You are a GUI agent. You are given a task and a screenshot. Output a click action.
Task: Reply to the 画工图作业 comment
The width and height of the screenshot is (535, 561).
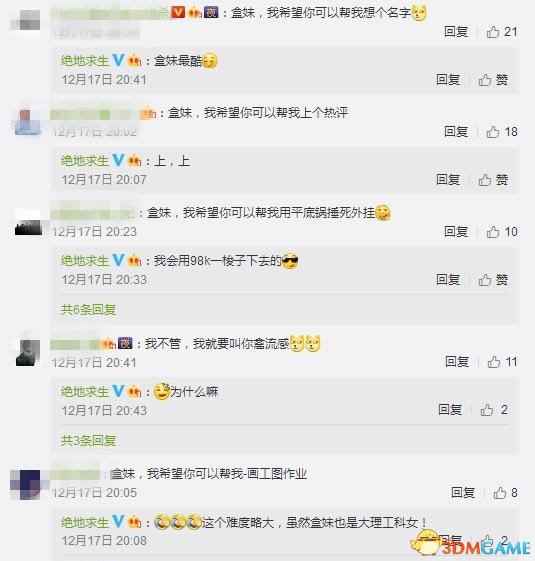point(463,492)
